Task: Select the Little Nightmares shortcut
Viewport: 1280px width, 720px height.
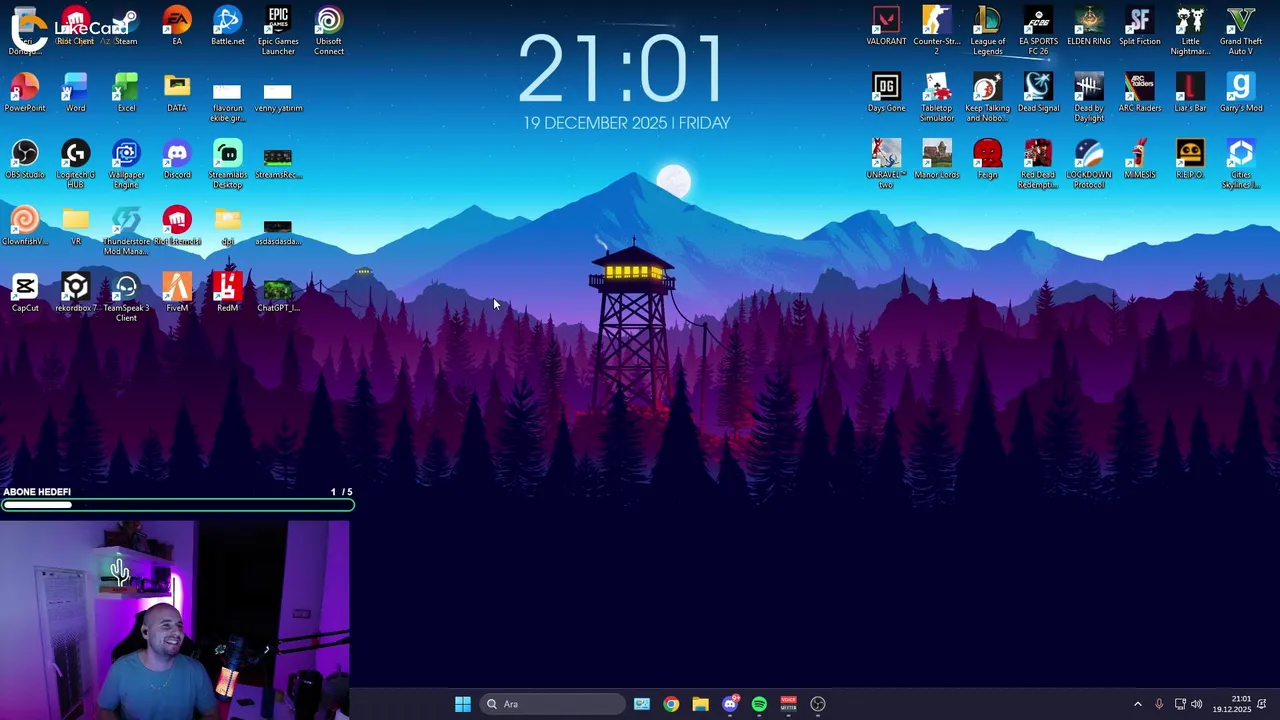Action: (1190, 31)
